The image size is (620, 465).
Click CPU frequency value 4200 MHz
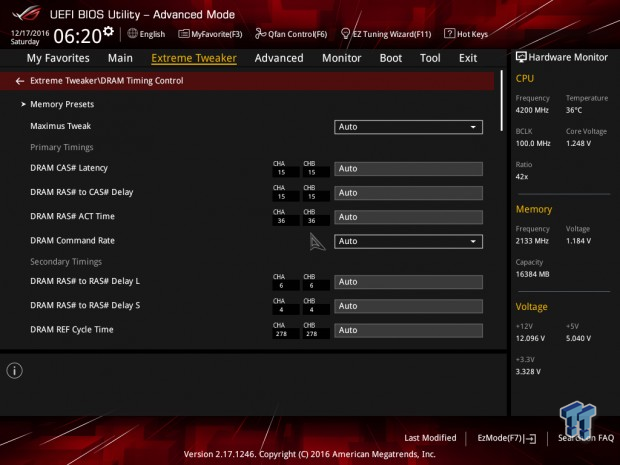click(x=532, y=110)
